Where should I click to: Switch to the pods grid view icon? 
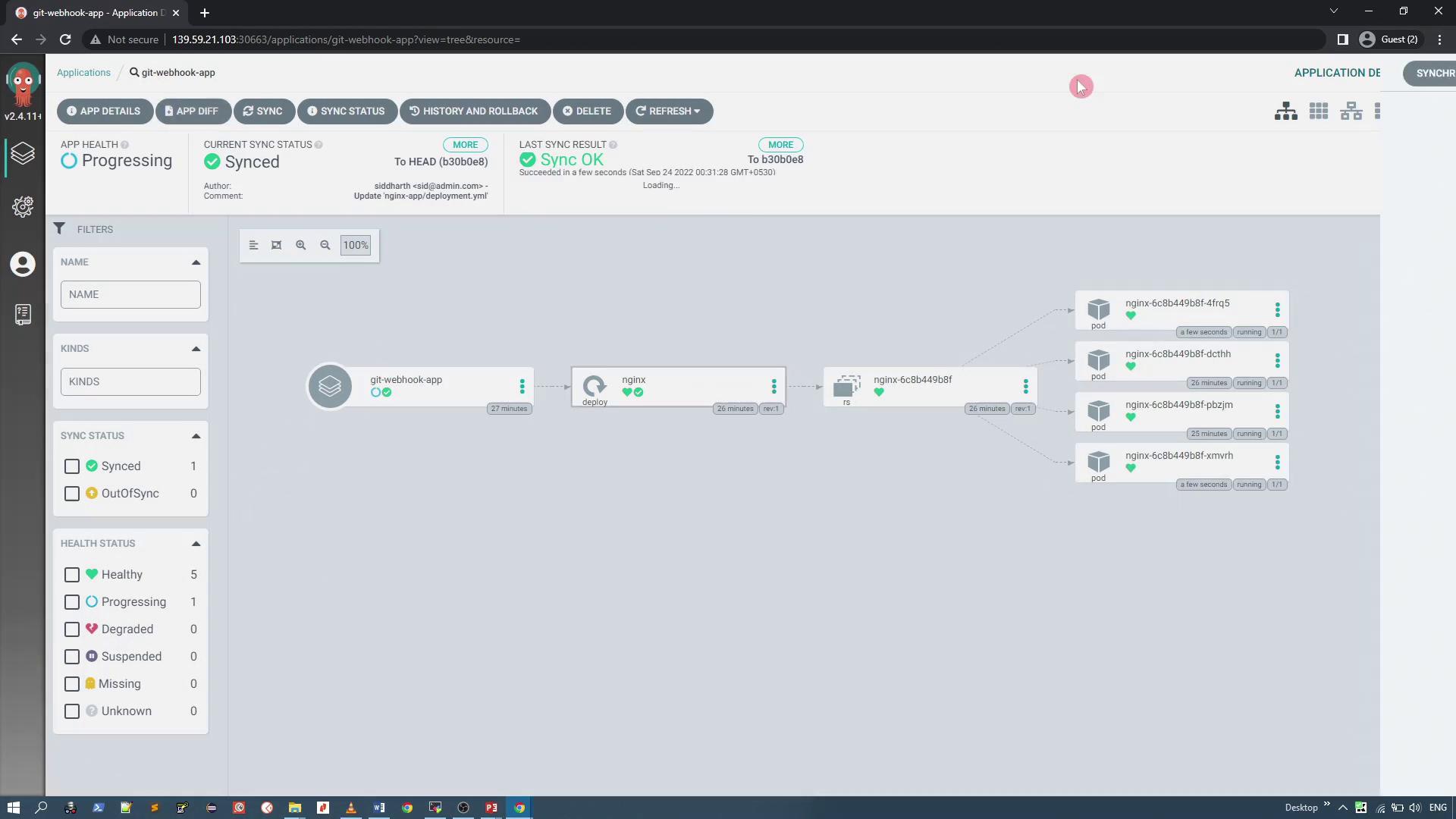1318,111
